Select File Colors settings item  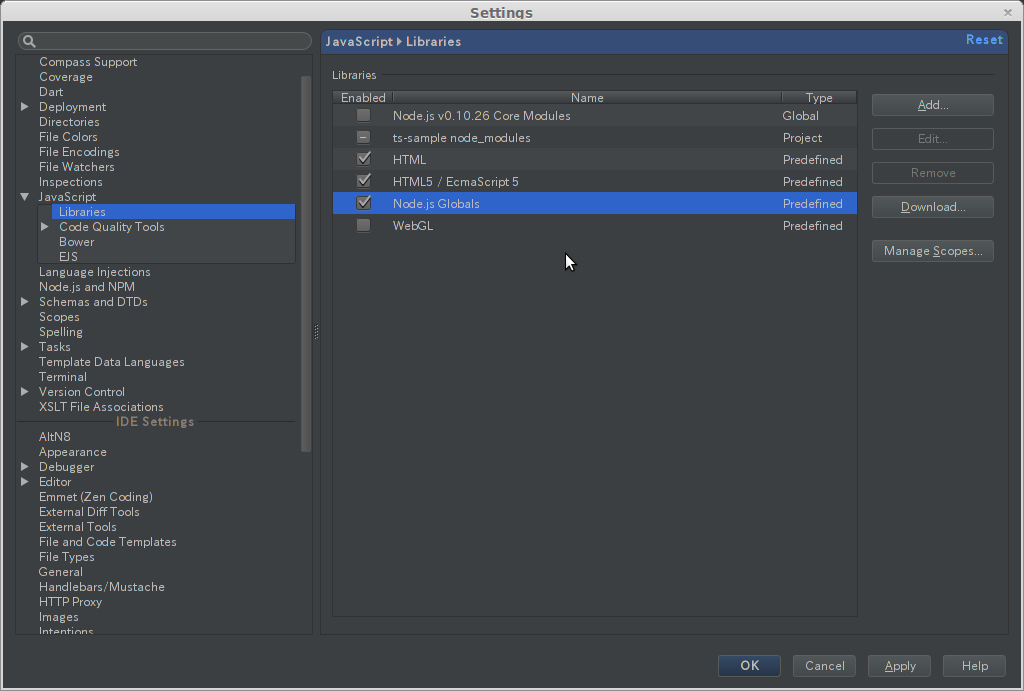[68, 137]
